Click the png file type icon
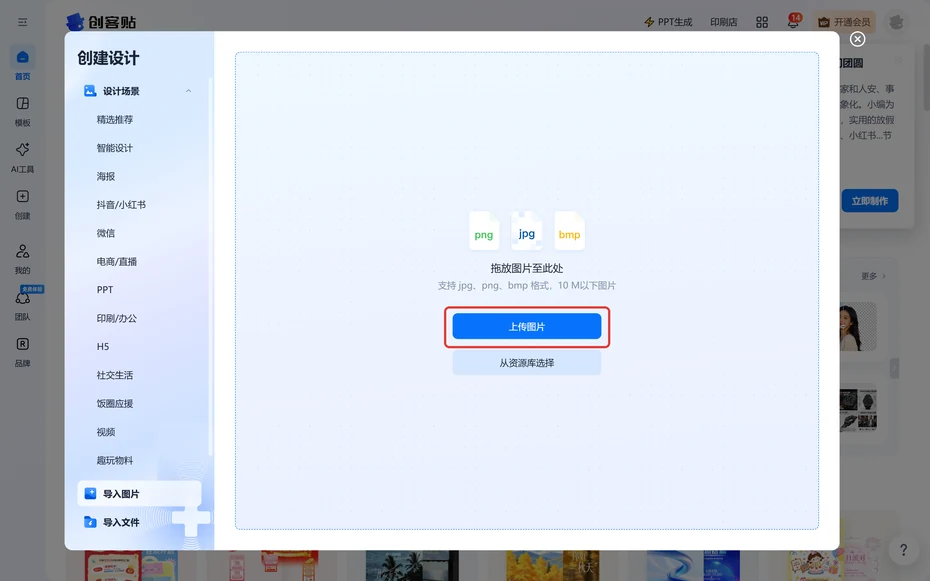This screenshot has width=930, height=581. [484, 231]
